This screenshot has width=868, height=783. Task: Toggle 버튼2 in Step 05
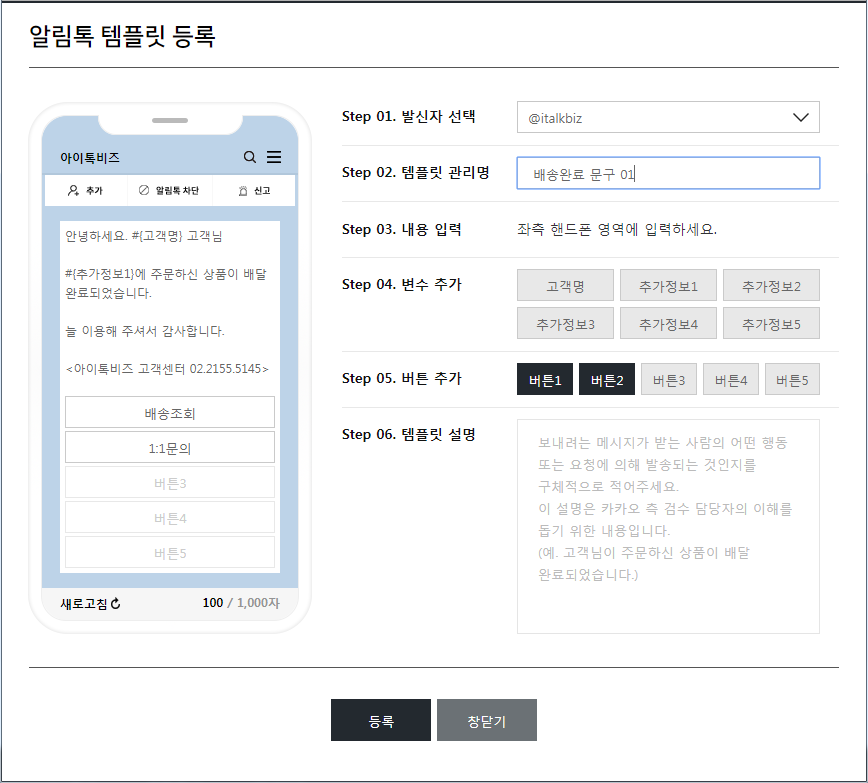tap(607, 379)
